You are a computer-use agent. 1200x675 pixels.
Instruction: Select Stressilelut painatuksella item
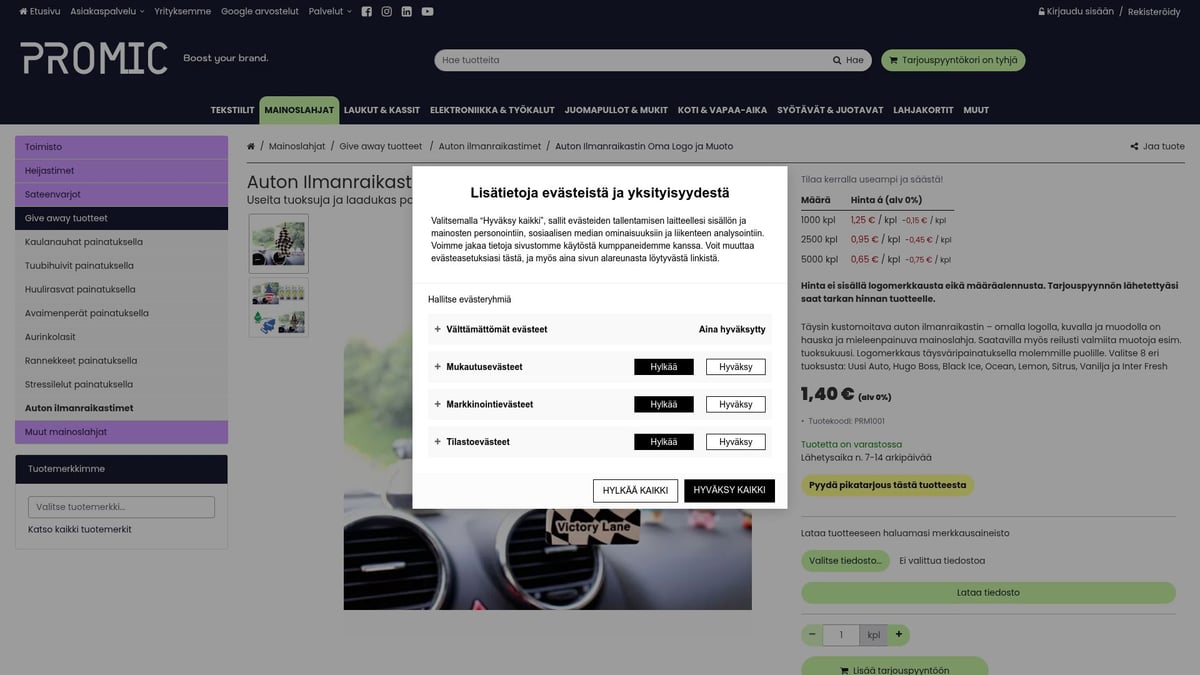(121, 384)
